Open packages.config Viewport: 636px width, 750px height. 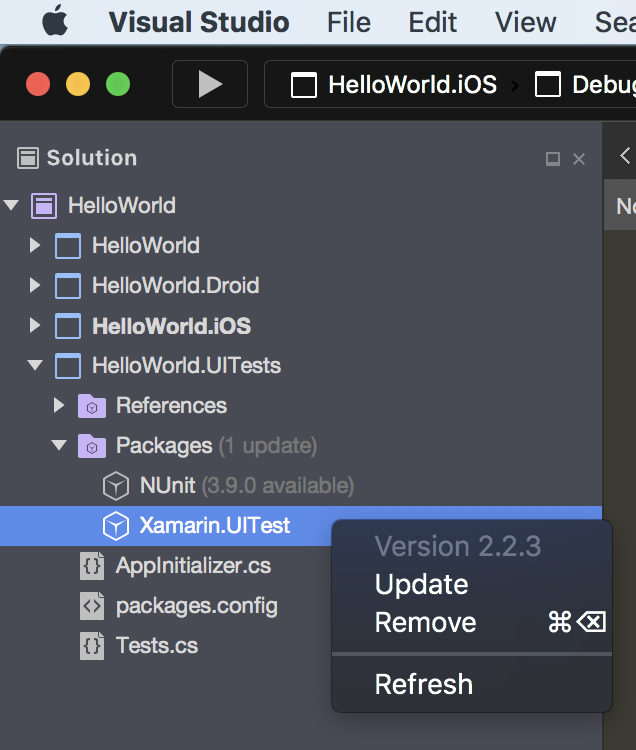[197, 607]
